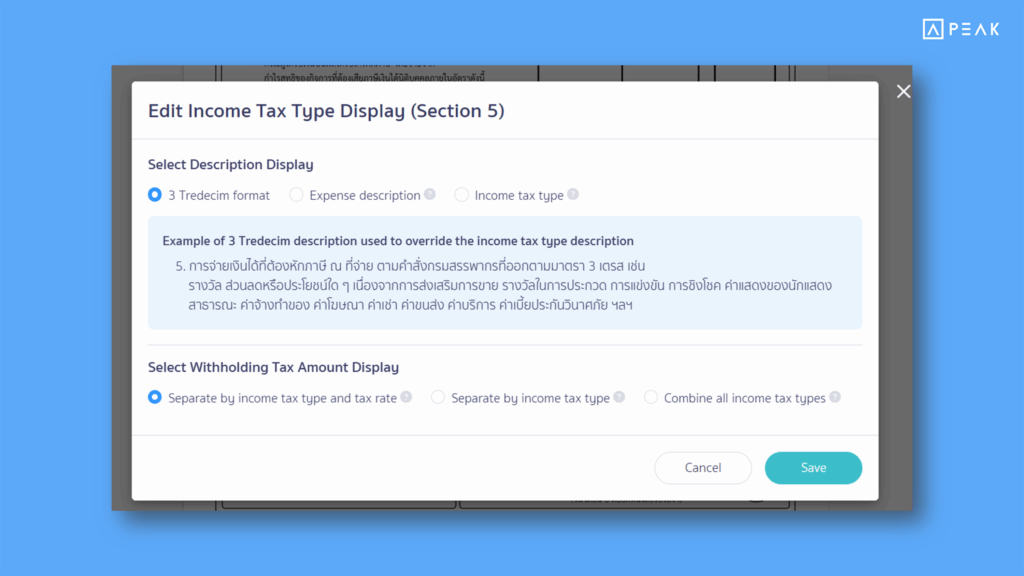1024x576 pixels.
Task: Choose the Separate by income tax type radio option
Action: click(x=438, y=398)
